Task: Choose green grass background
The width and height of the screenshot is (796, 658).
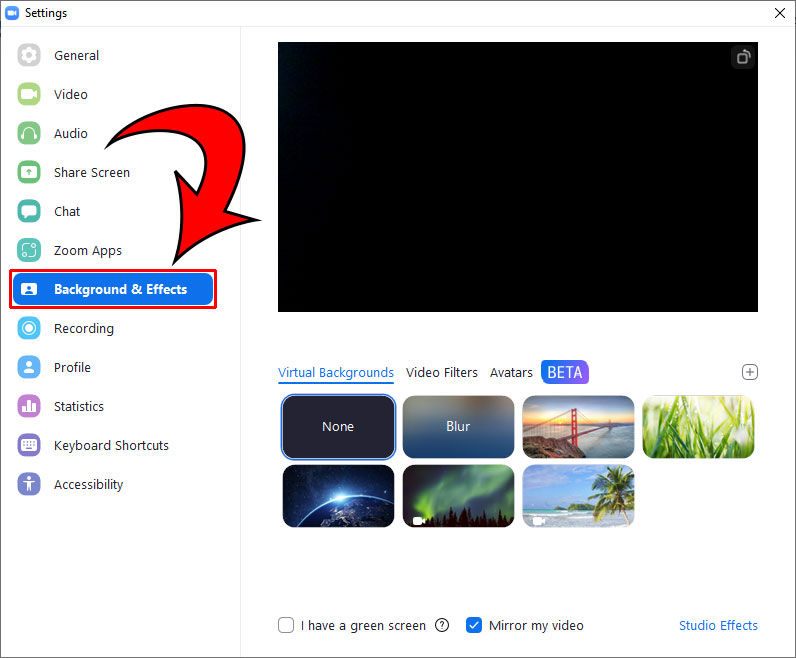Action: (x=698, y=426)
